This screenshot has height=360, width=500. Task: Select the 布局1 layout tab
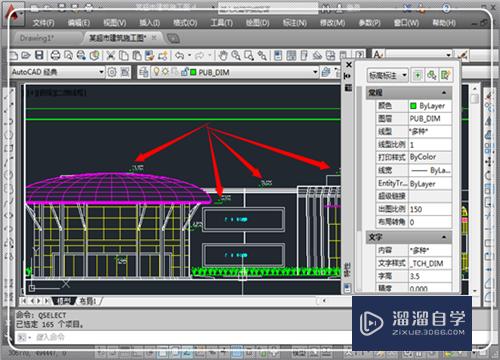click(87, 301)
